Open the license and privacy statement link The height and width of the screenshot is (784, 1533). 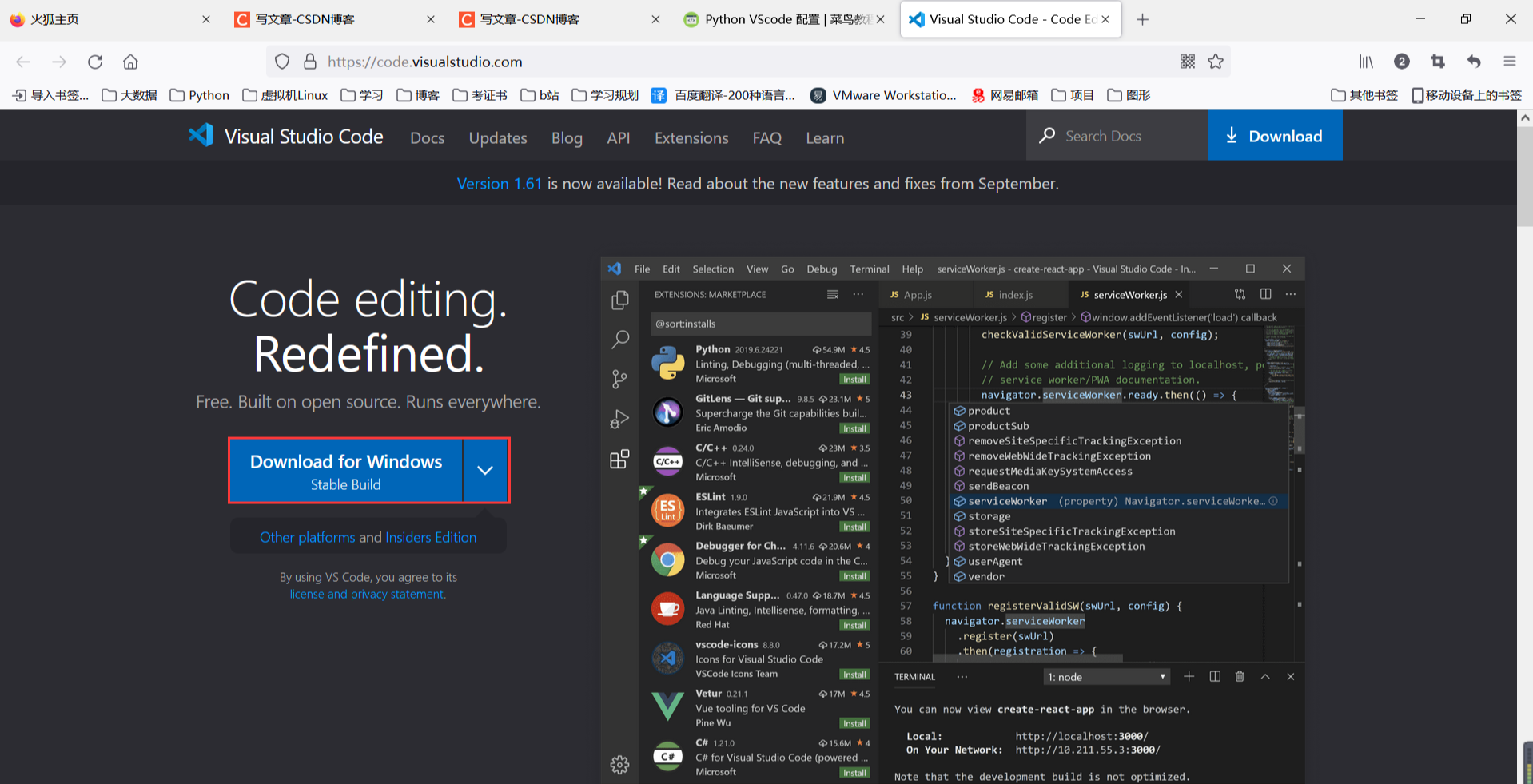click(367, 594)
